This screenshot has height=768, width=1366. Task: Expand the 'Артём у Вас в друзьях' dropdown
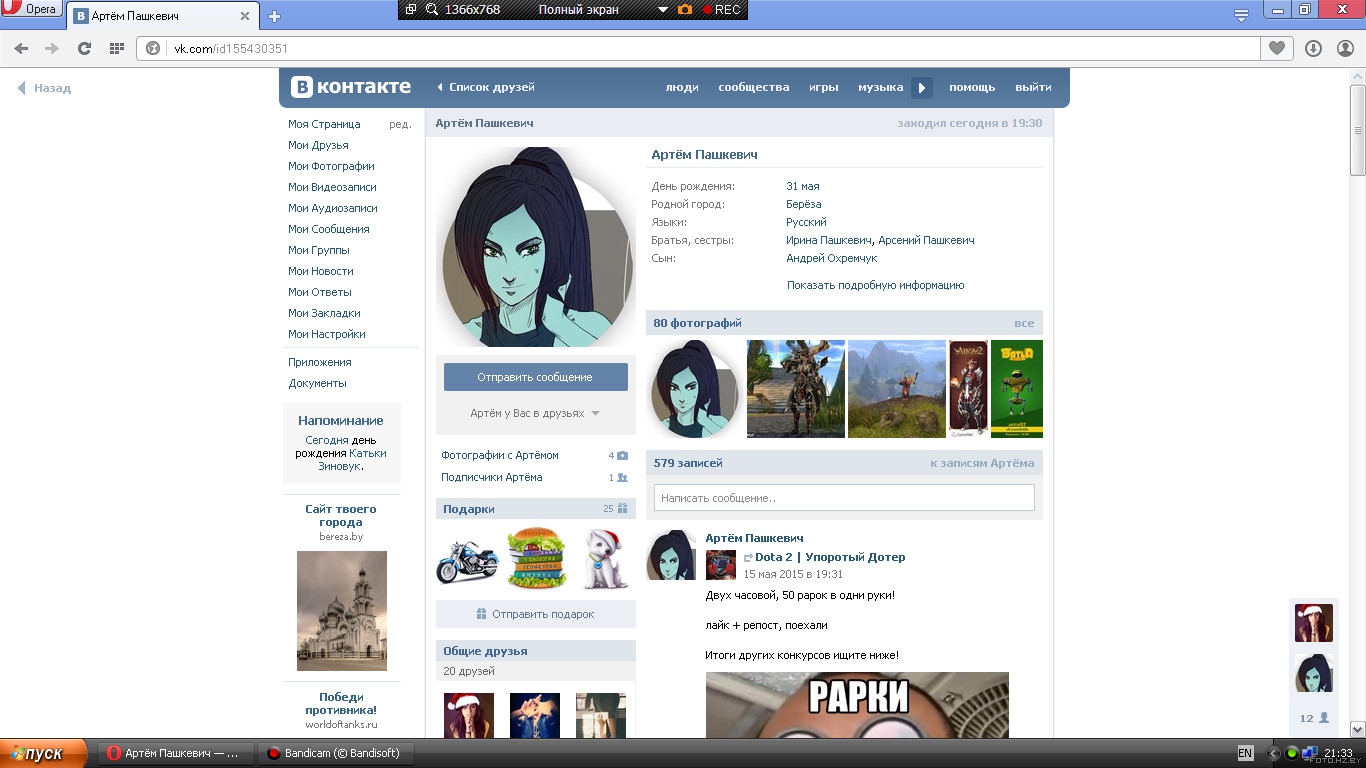(535, 413)
